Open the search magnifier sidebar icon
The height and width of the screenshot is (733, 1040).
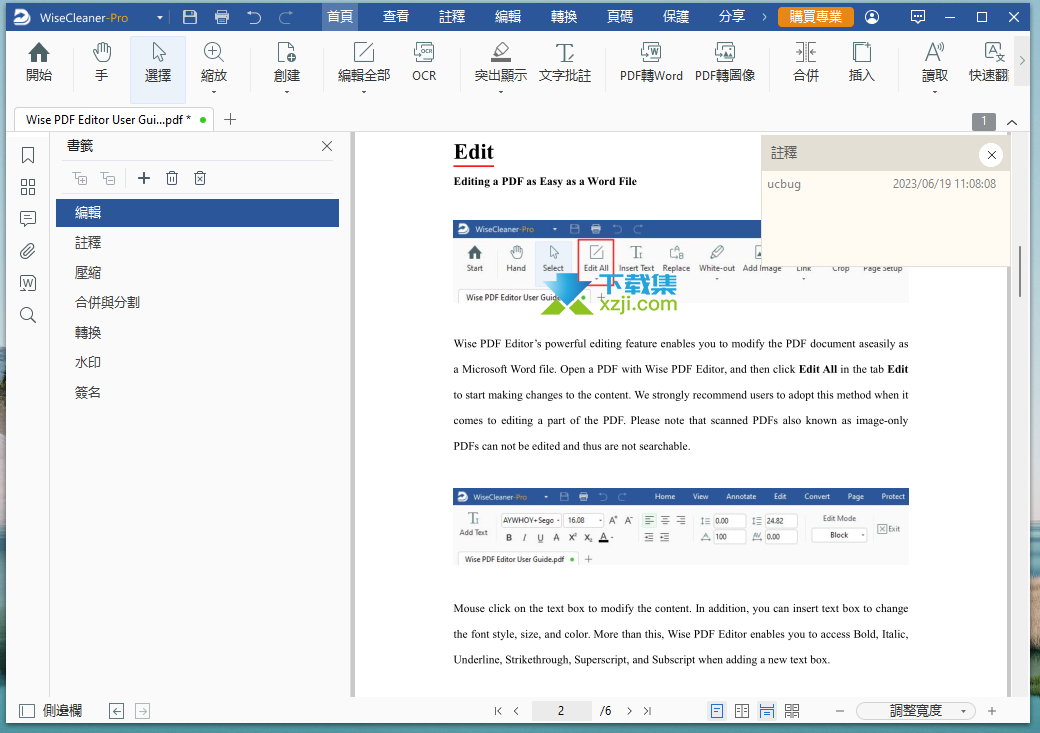[28, 315]
